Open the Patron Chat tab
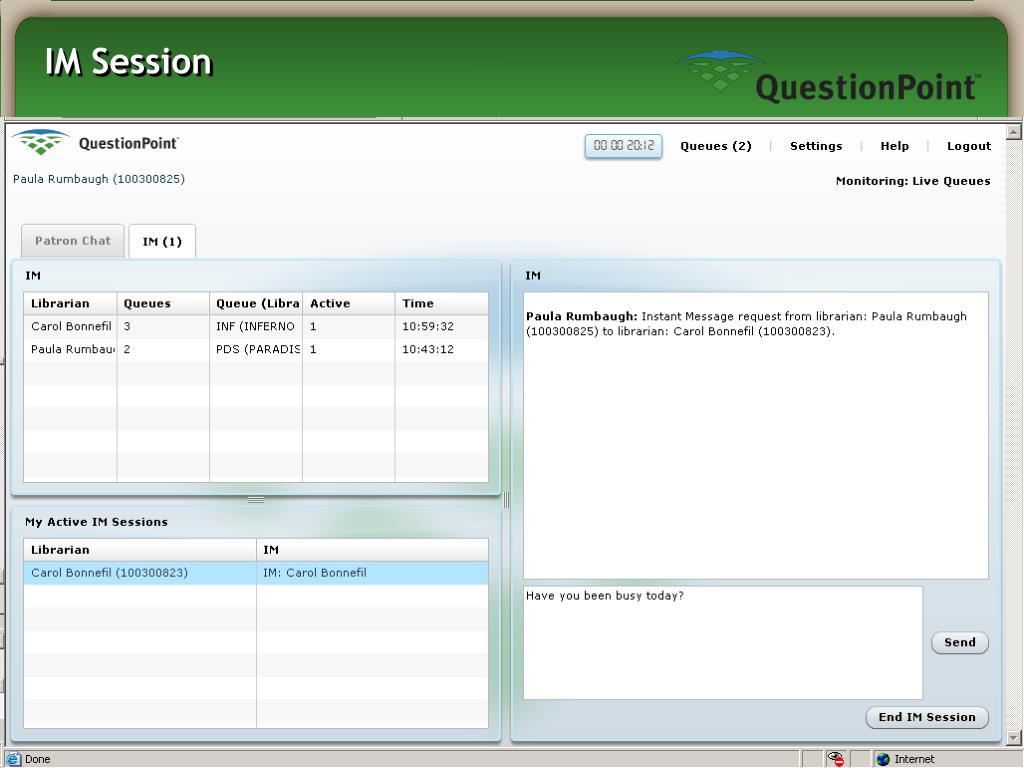Image resolution: width=1024 pixels, height=768 pixels. (x=72, y=240)
